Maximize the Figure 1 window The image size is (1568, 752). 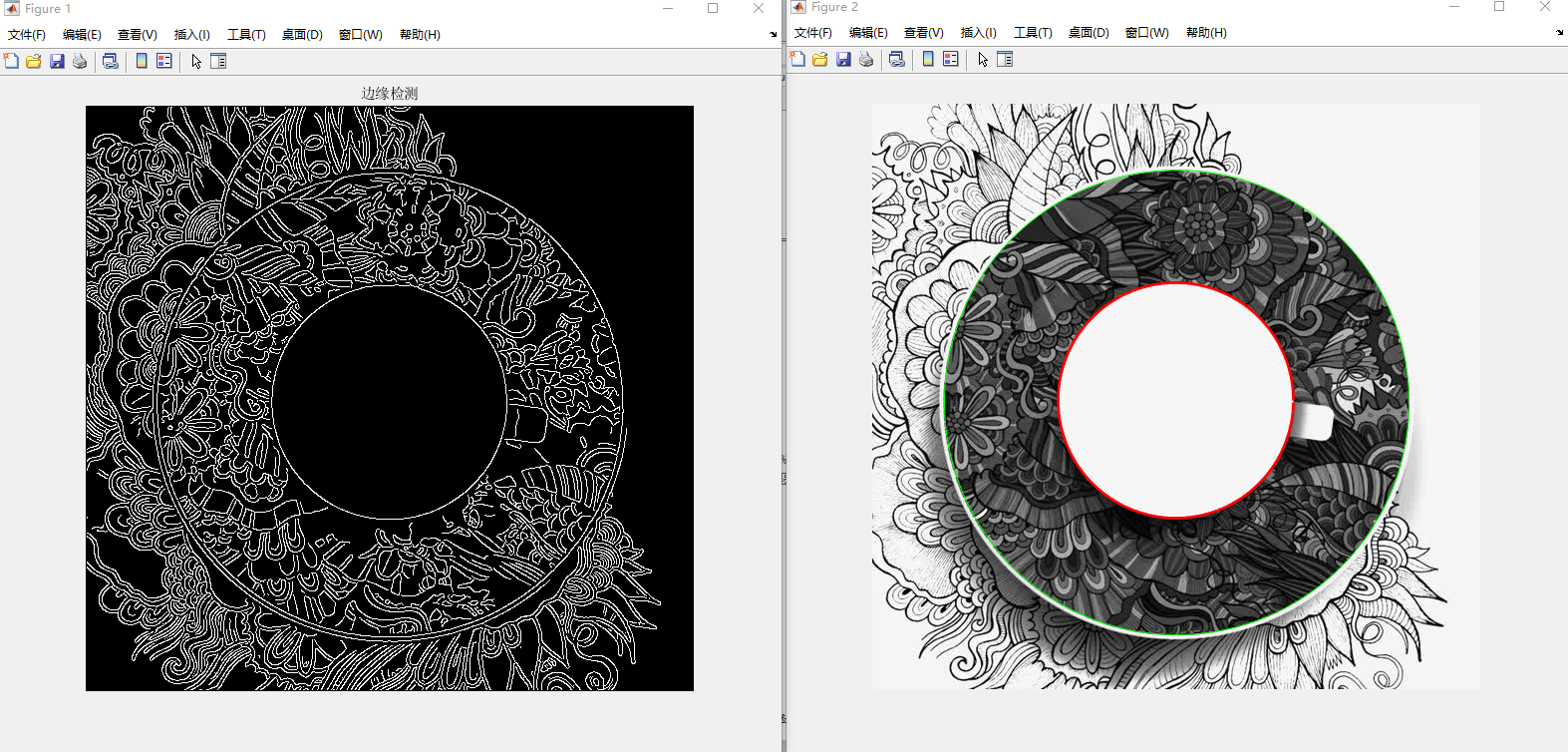coord(713,8)
